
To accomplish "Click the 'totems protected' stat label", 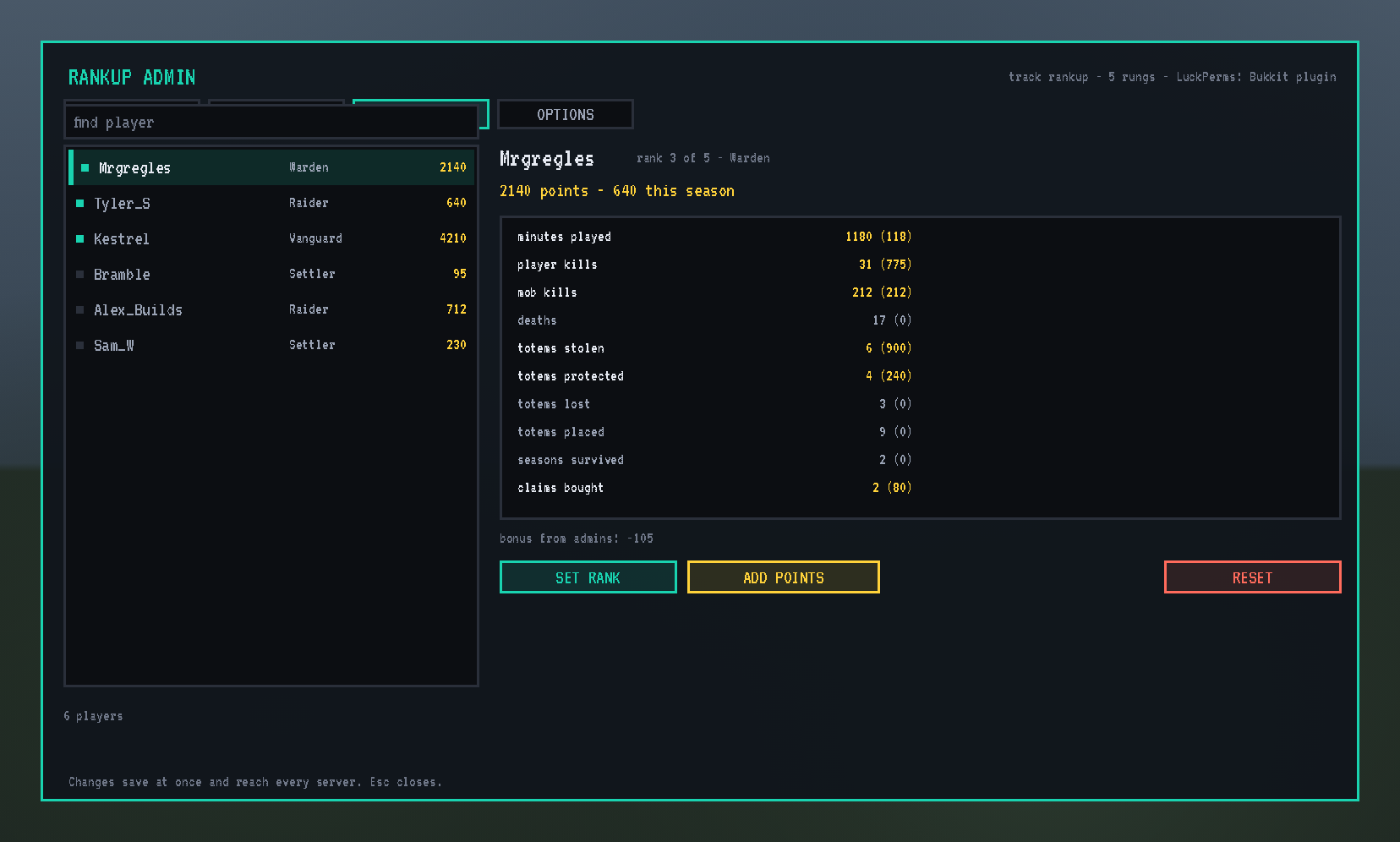I will (x=571, y=376).
